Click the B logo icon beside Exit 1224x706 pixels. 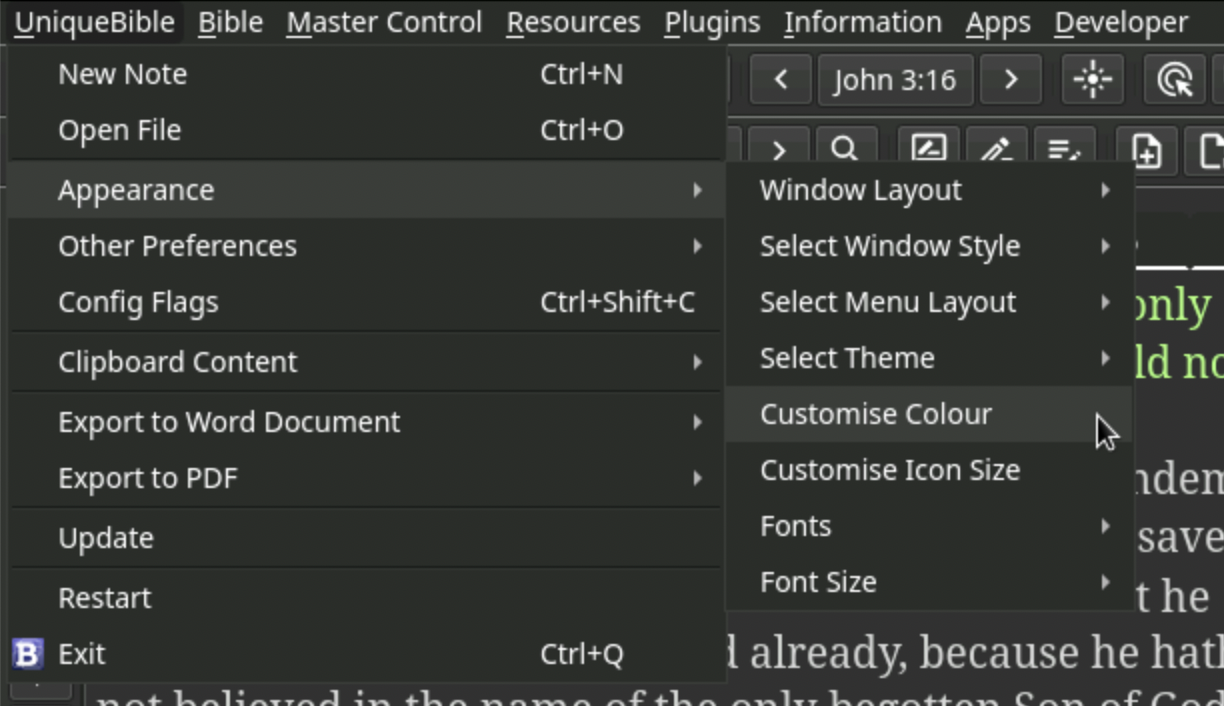(28, 654)
